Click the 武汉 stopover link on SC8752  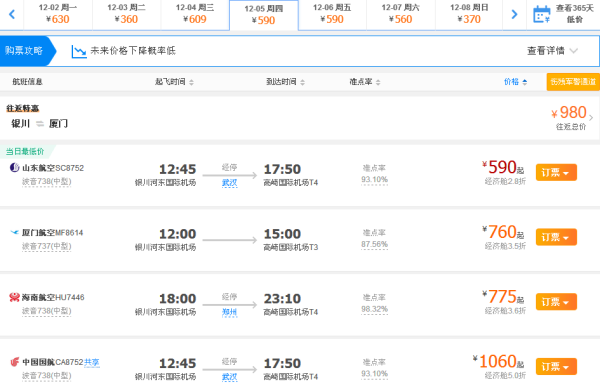[x=230, y=183]
